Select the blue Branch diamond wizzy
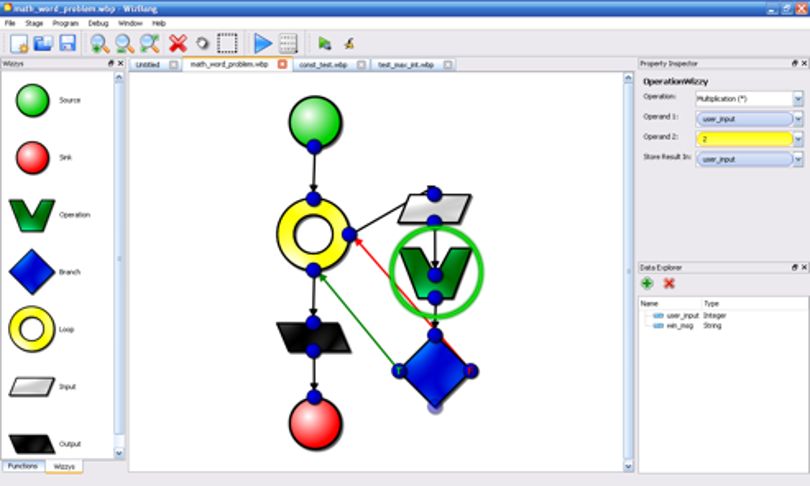The width and height of the screenshot is (810, 486). tap(32, 272)
